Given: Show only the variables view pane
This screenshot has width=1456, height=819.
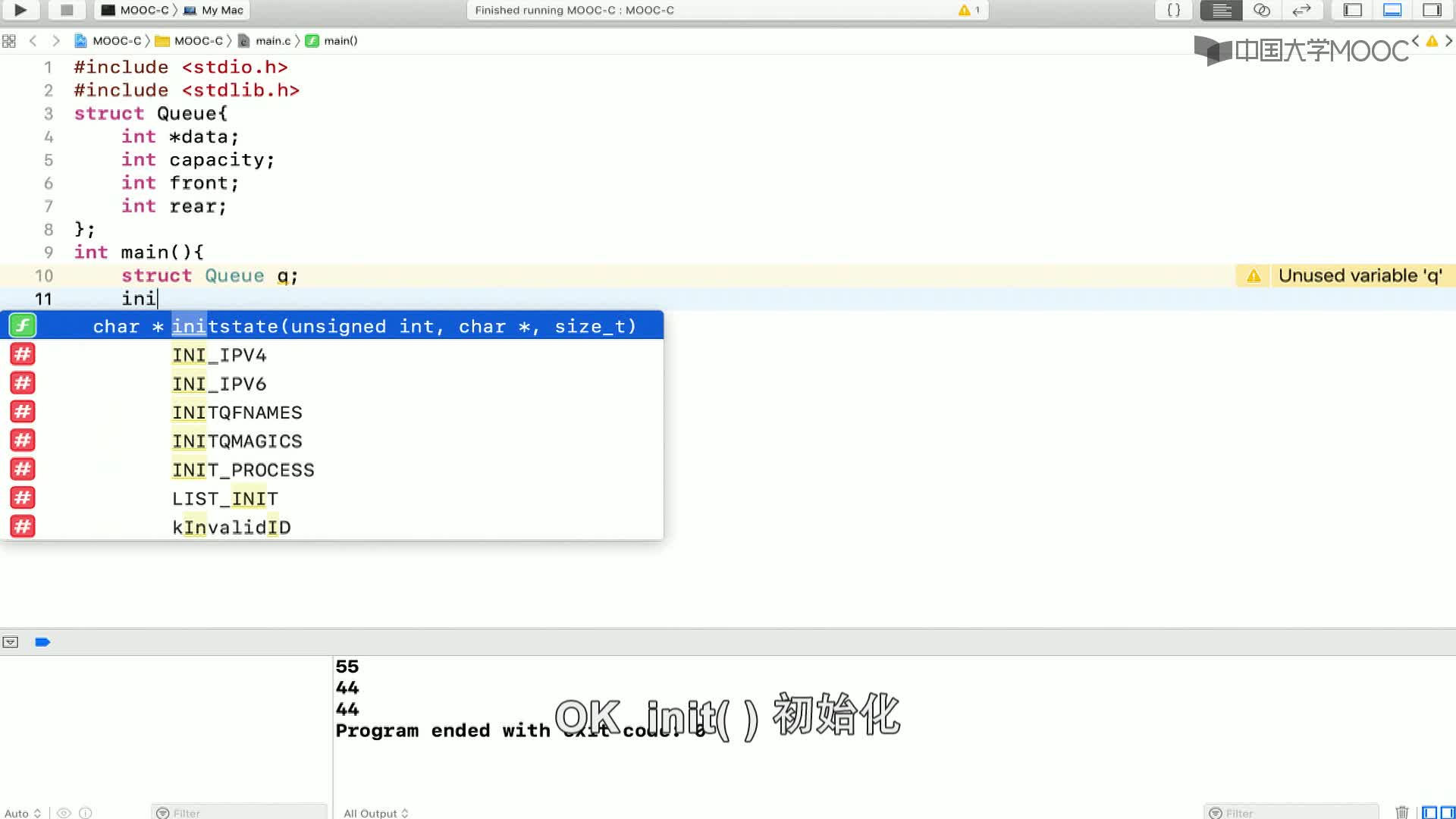Looking at the screenshot, I should tap(1429, 813).
